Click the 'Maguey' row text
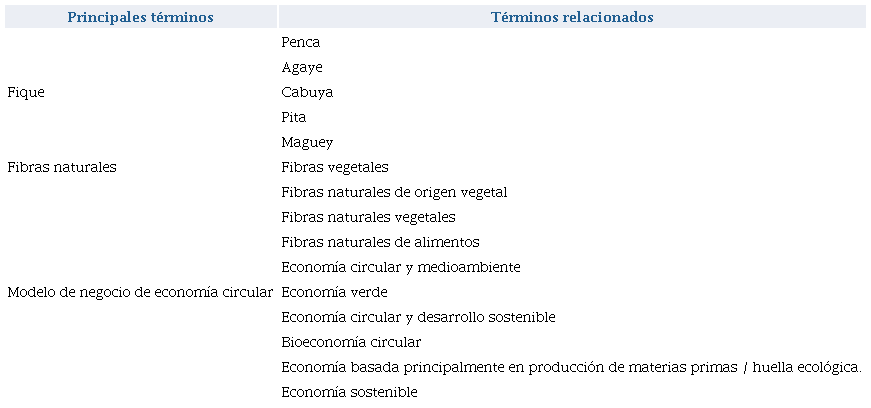 (307, 142)
